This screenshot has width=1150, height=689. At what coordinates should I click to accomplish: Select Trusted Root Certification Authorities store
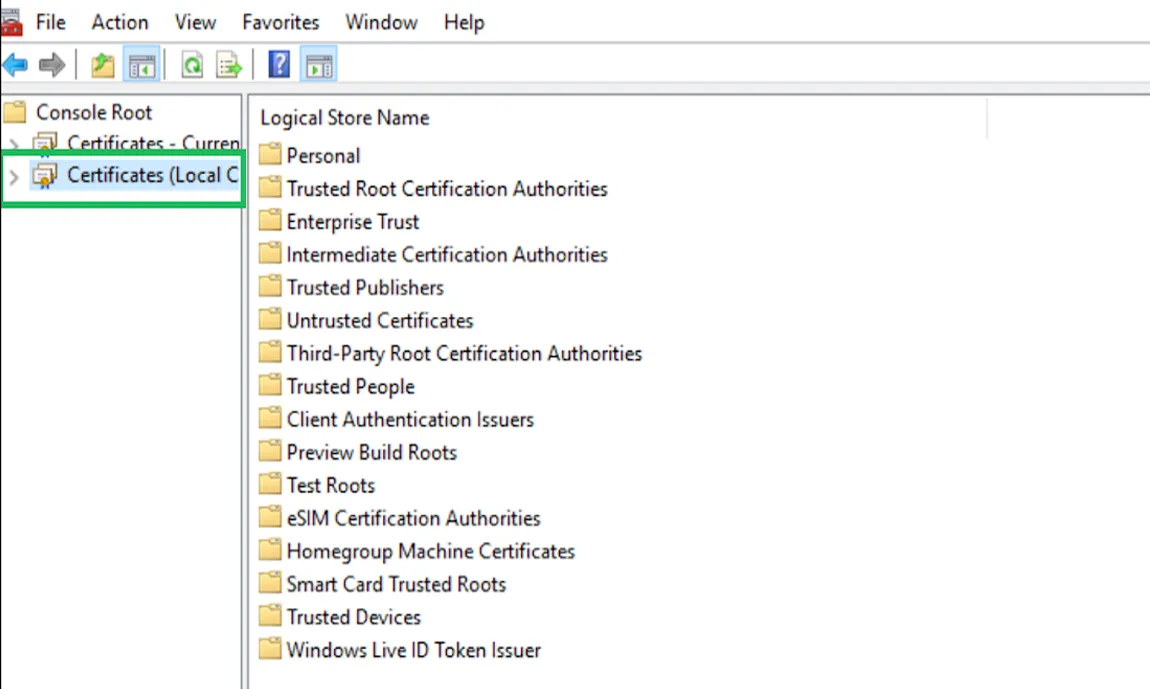(x=446, y=189)
